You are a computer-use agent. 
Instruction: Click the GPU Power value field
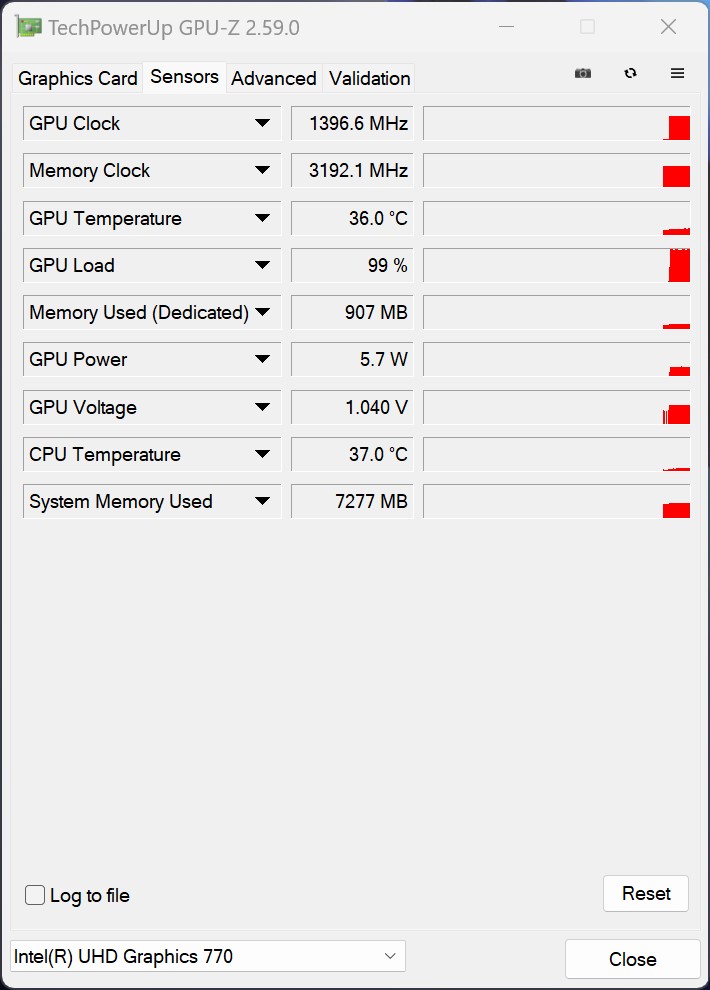click(x=352, y=360)
